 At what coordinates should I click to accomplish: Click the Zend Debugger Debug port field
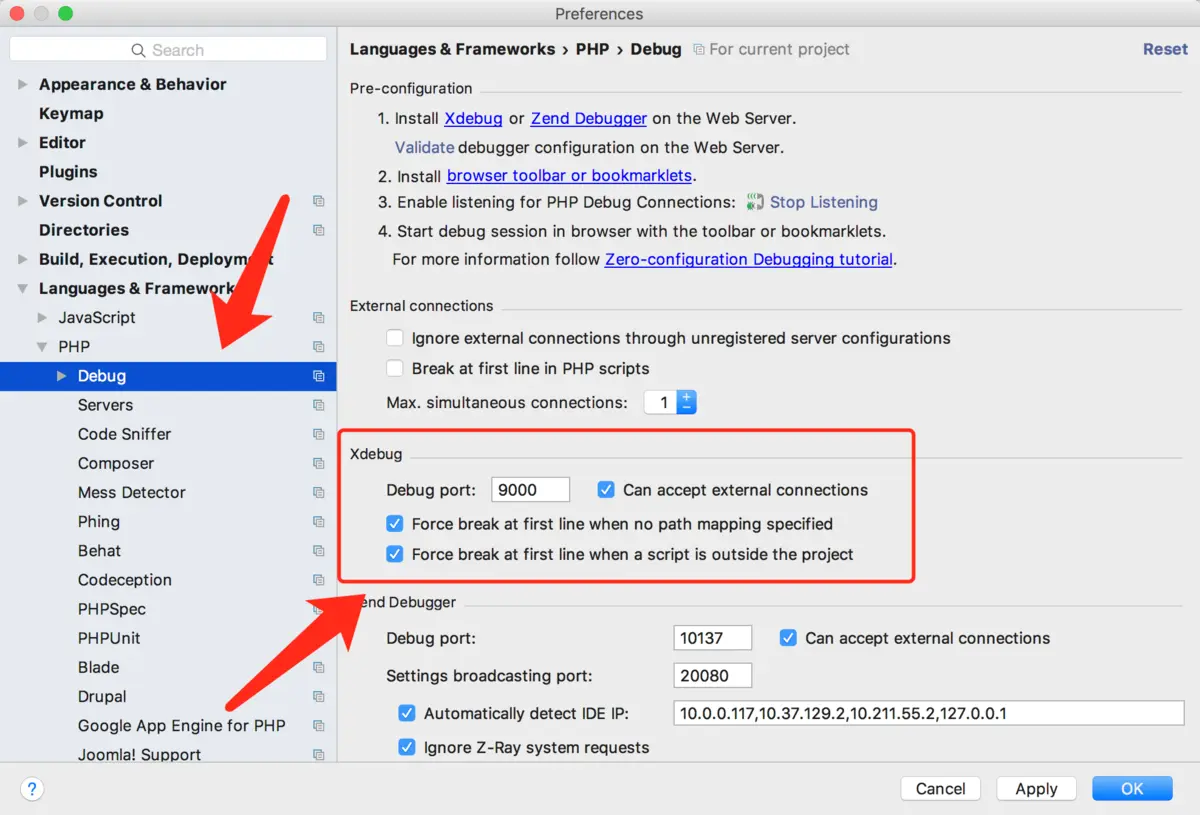pos(713,638)
